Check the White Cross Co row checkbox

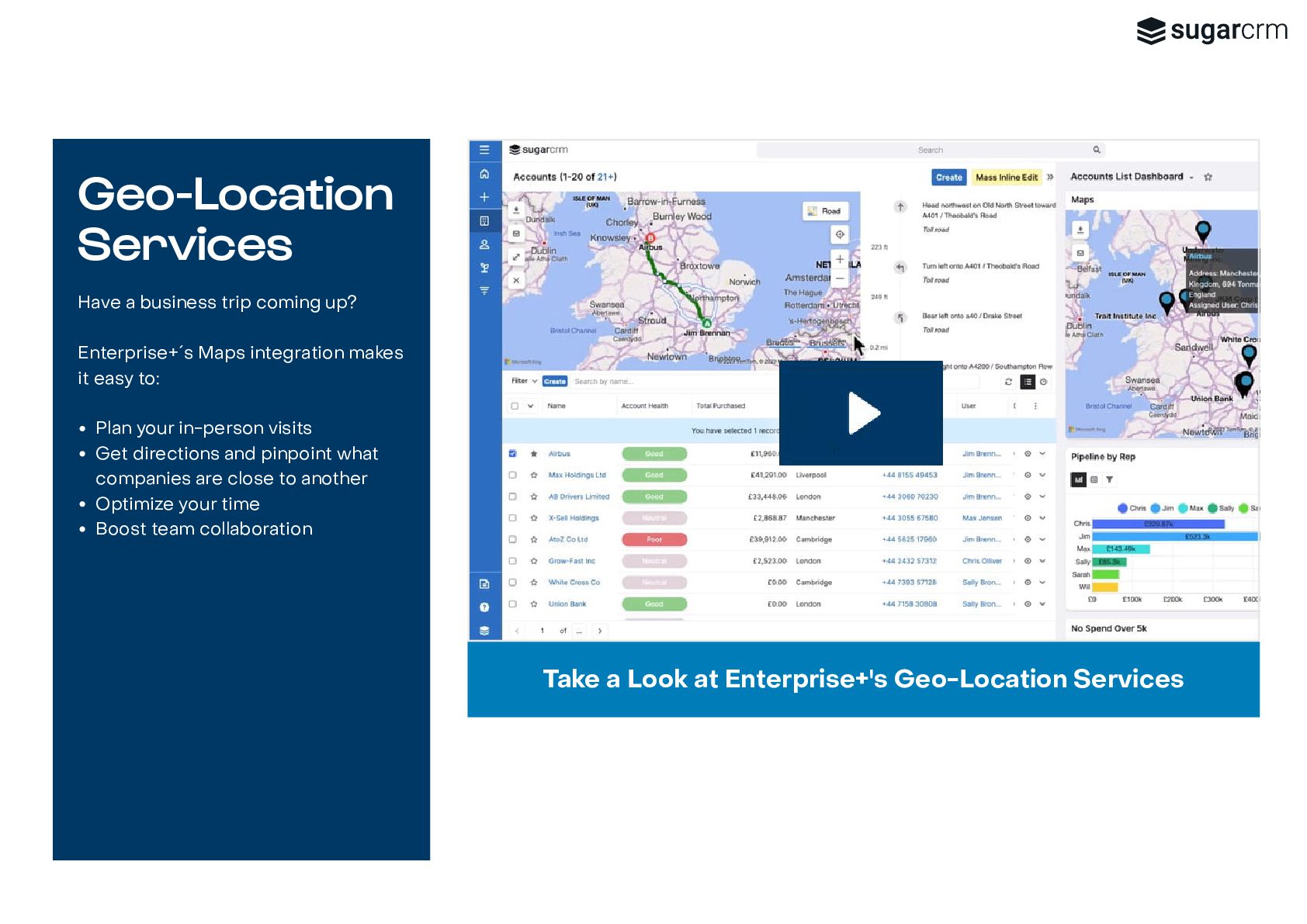point(512,582)
